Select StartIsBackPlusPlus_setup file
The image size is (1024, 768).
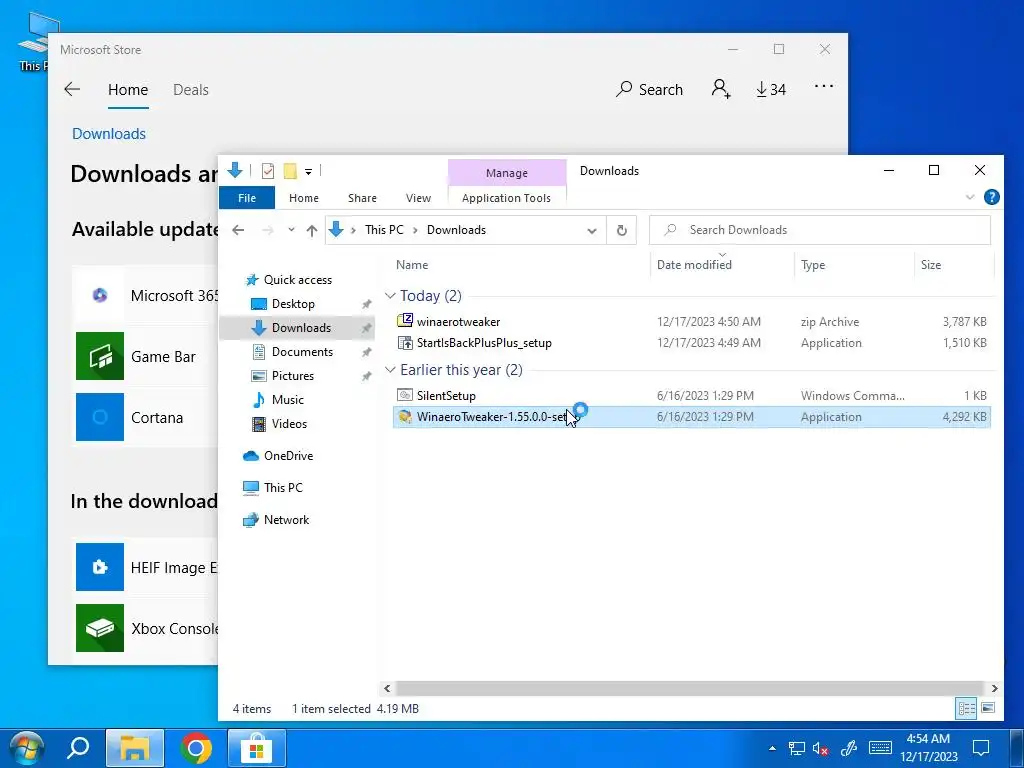[x=484, y=343]
